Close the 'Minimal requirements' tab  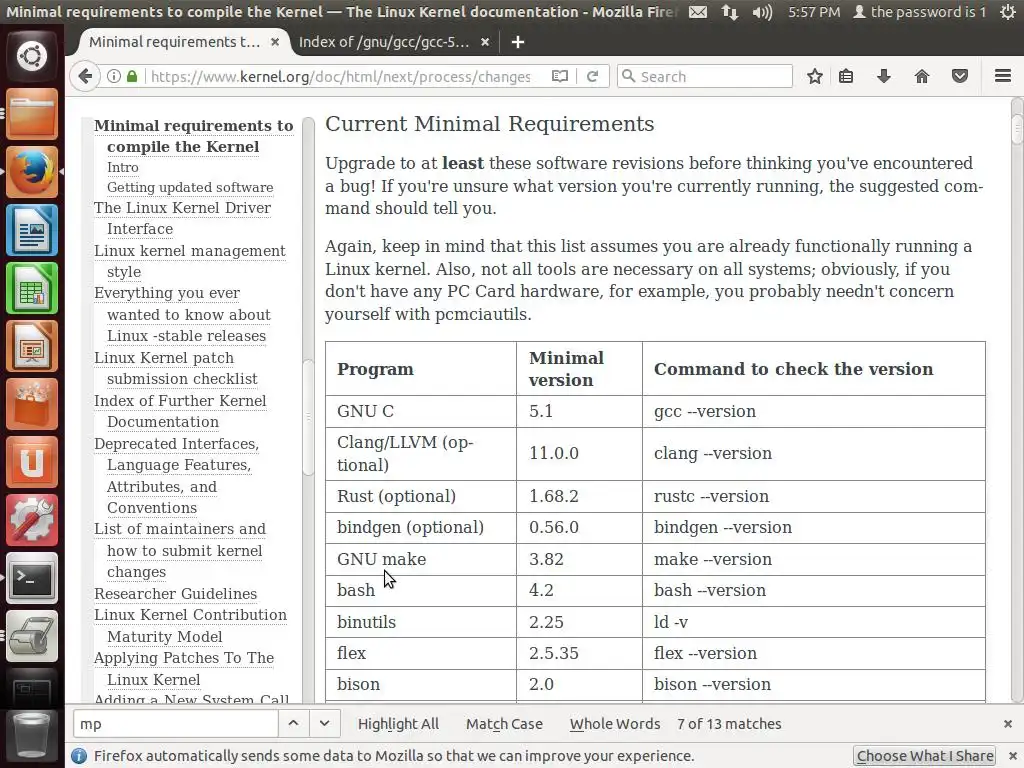(x=275, y=42)
